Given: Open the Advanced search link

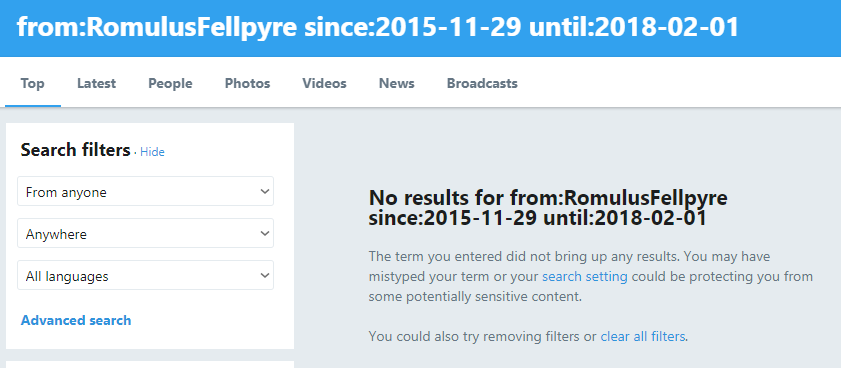Looking at the screenshot, I should click(x=76, y=320).
